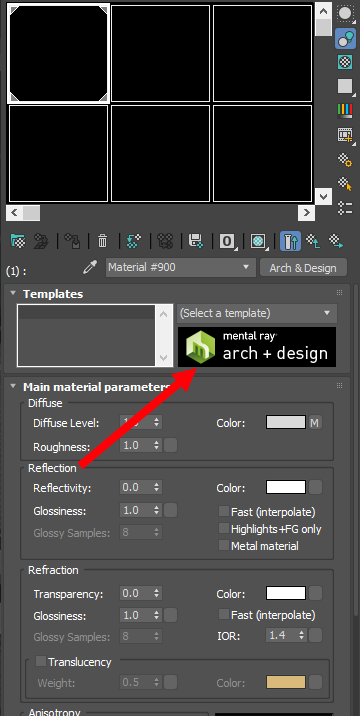The height and width of the screenshot is (716, 360).
Task: Click the Refraction Color map button
Action: [315, 594]
